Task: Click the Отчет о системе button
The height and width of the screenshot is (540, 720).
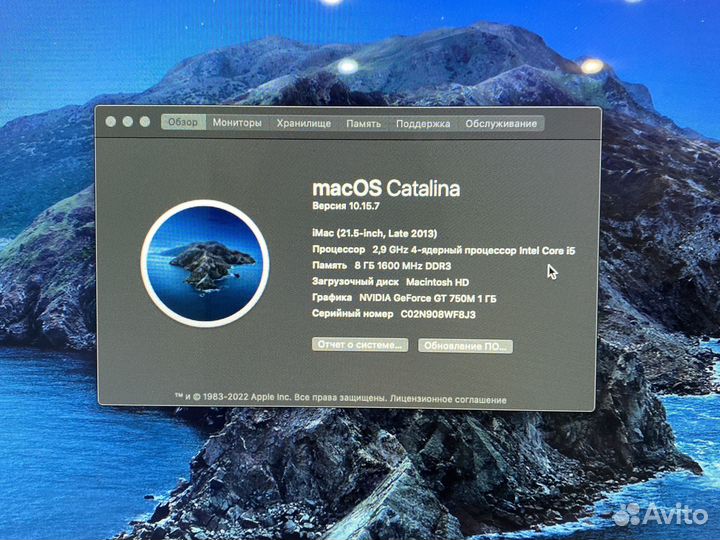Action: [x=360, y=344]
